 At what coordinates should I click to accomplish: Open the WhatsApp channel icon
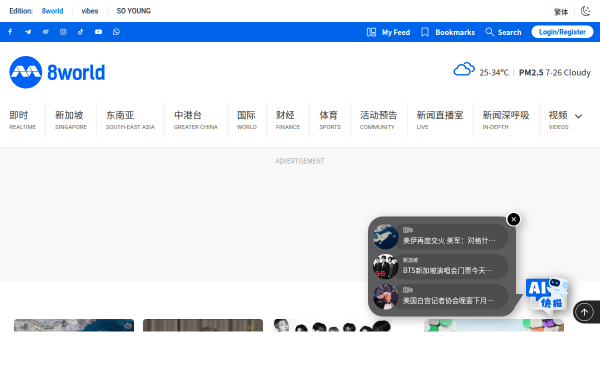click(x=116, y=32)
